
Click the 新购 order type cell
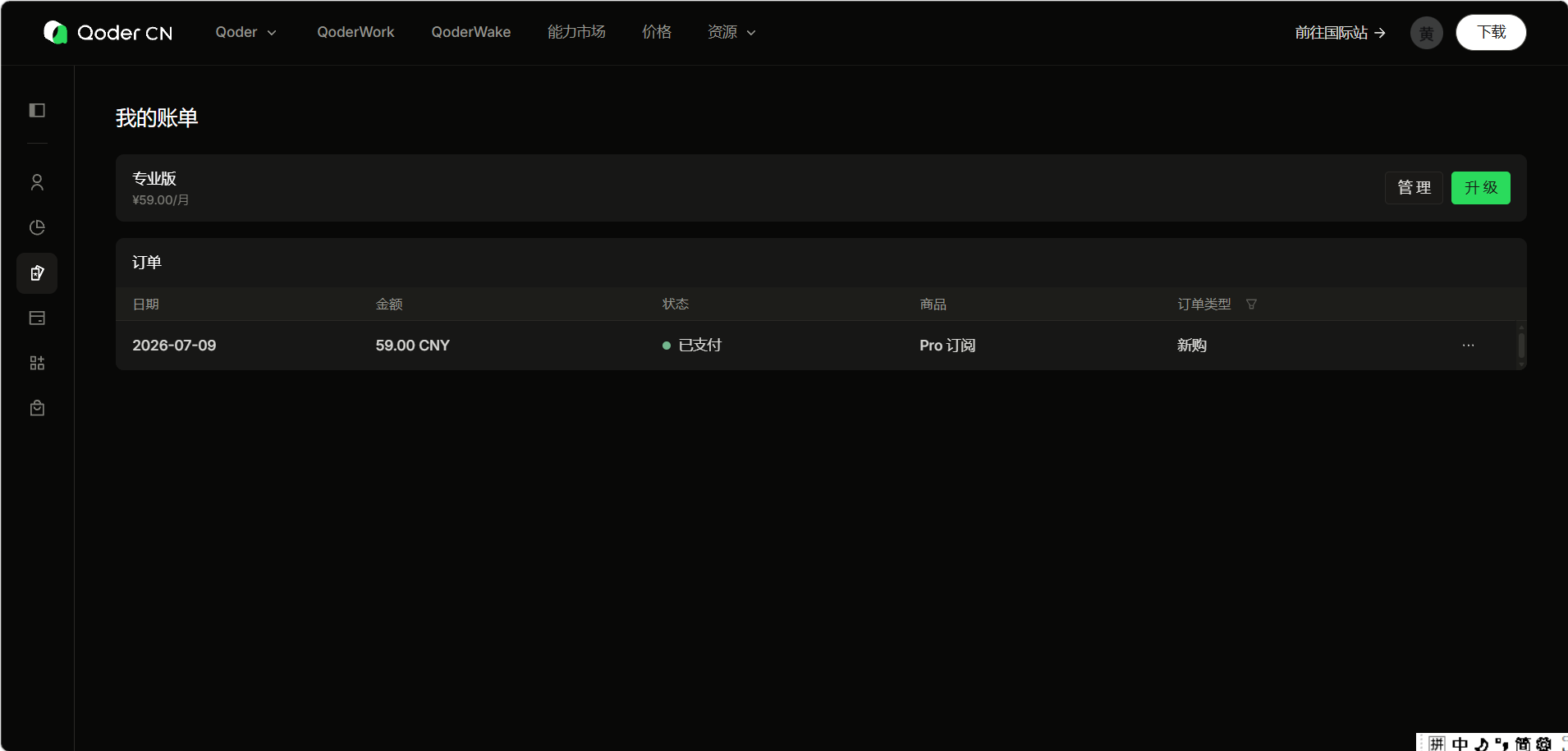pyautogui.click(x=1192, y=346)
